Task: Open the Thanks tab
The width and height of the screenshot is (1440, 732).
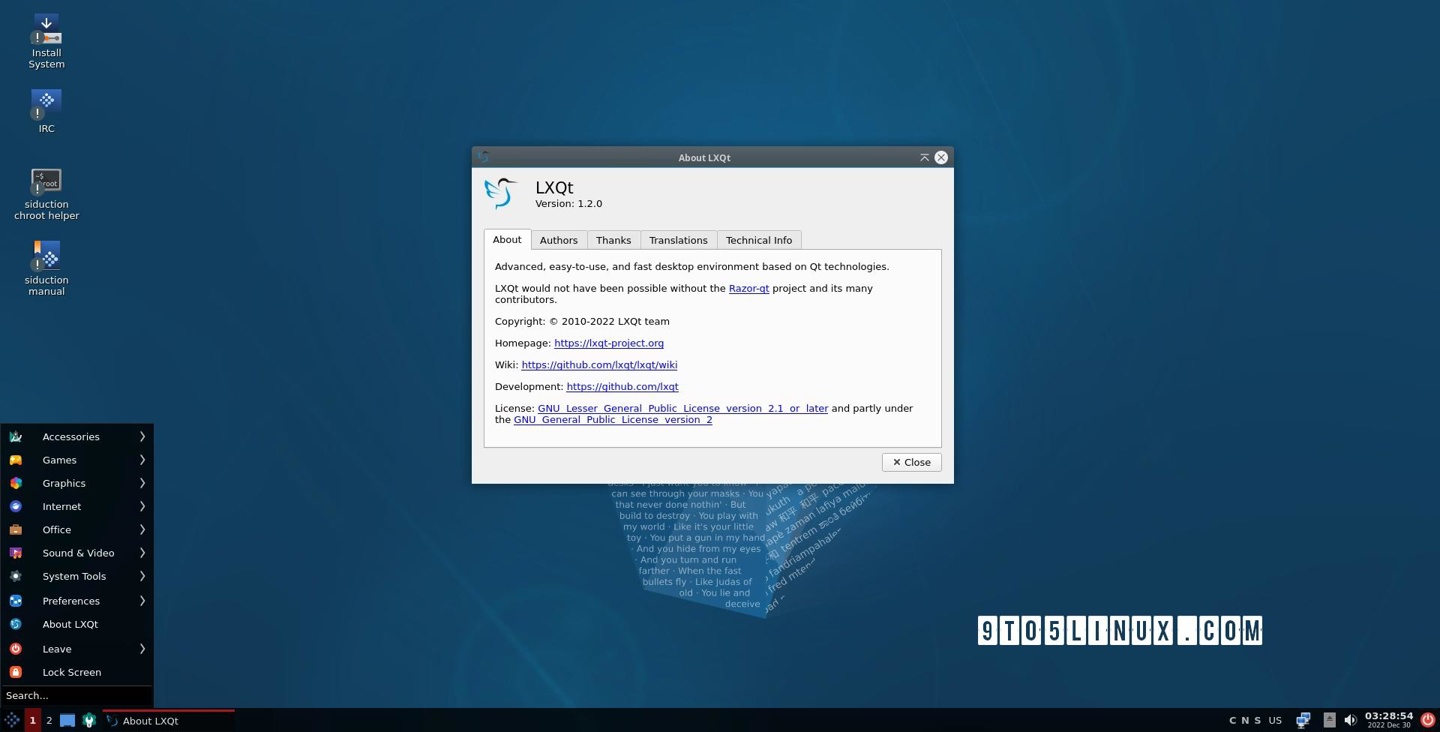Action: pos(614,240)
